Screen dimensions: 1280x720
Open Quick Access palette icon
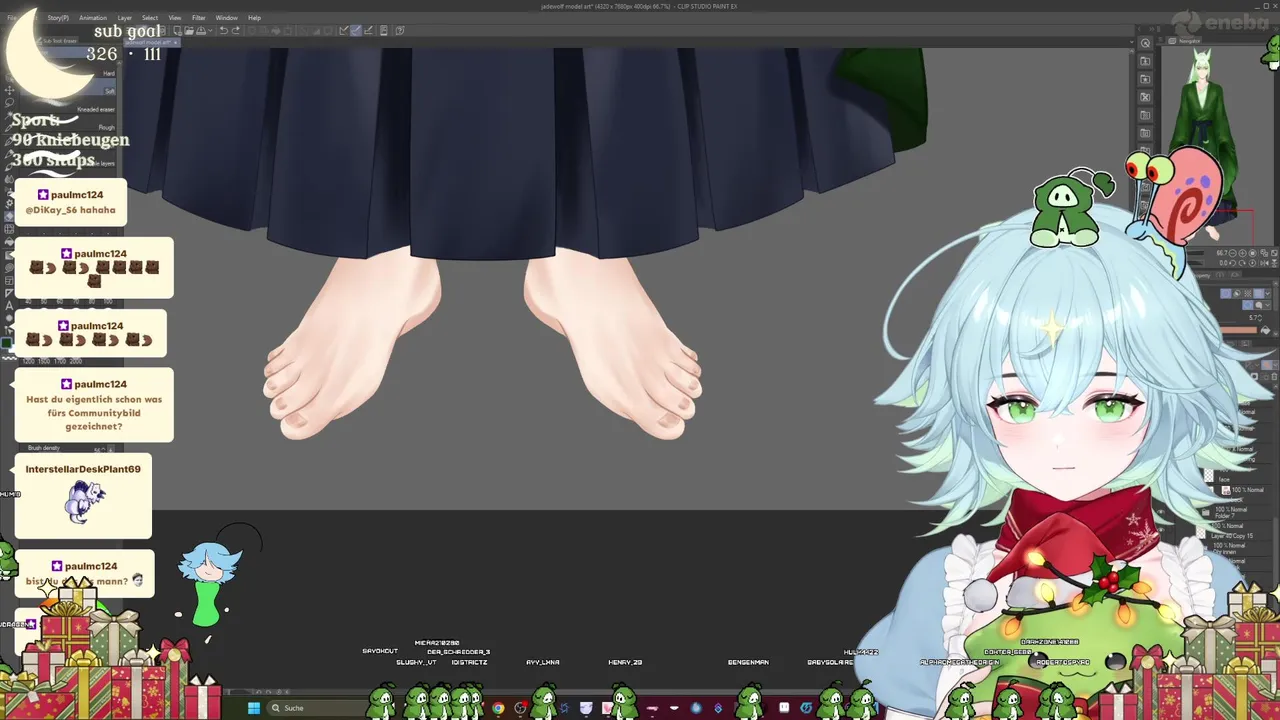pyautogui.click(x=1145, y=43)
